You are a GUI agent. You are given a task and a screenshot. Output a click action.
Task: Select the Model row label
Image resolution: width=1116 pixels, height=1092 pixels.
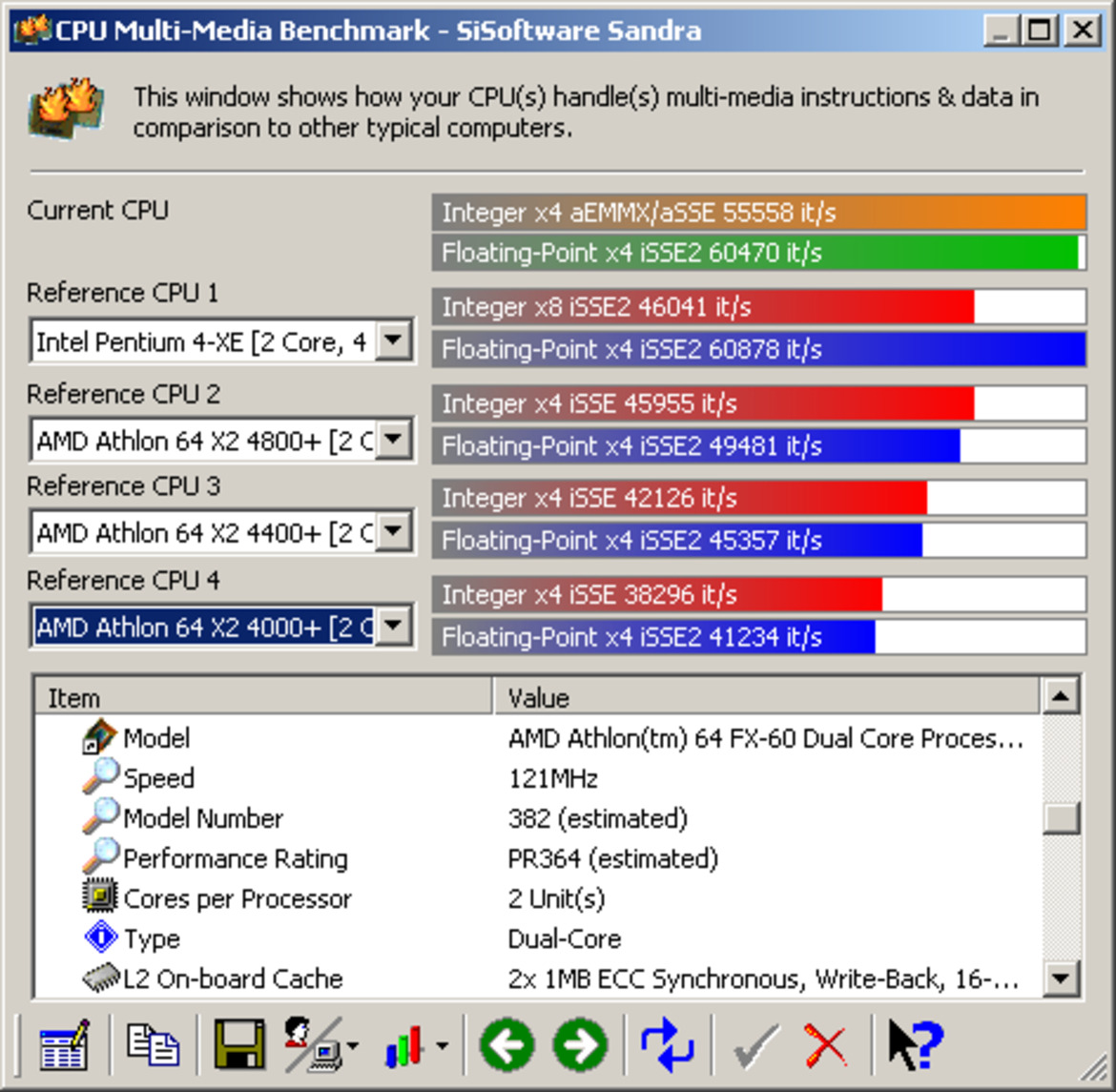(156, 737)
